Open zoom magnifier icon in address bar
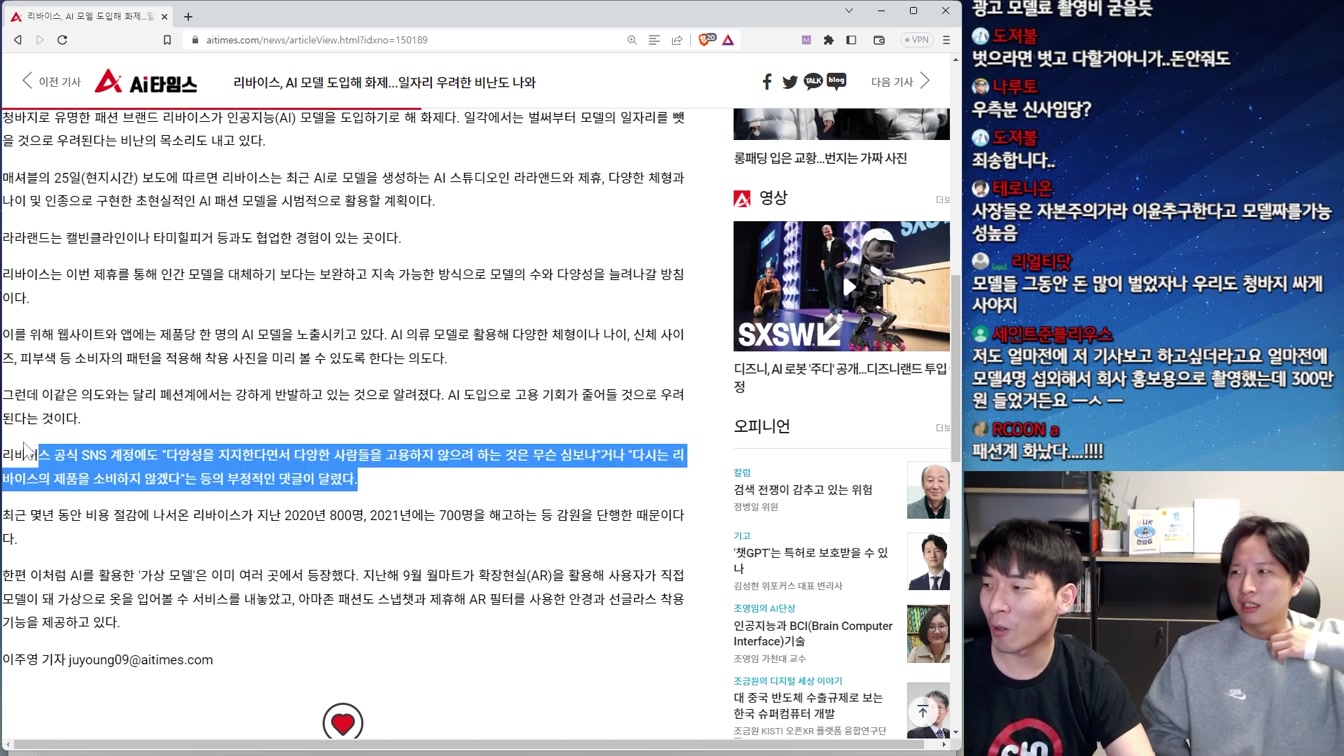Screen dimensions: 1344x756 pyautogui.click(x=632, y=40)
